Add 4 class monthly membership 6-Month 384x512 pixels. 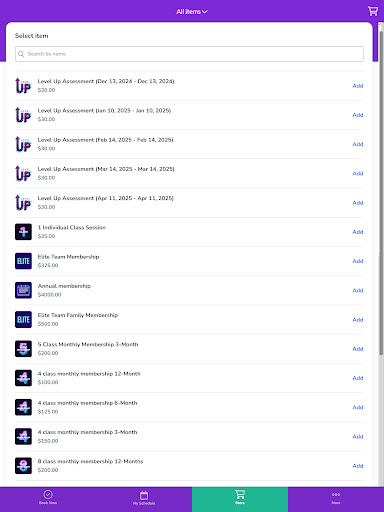358,407
